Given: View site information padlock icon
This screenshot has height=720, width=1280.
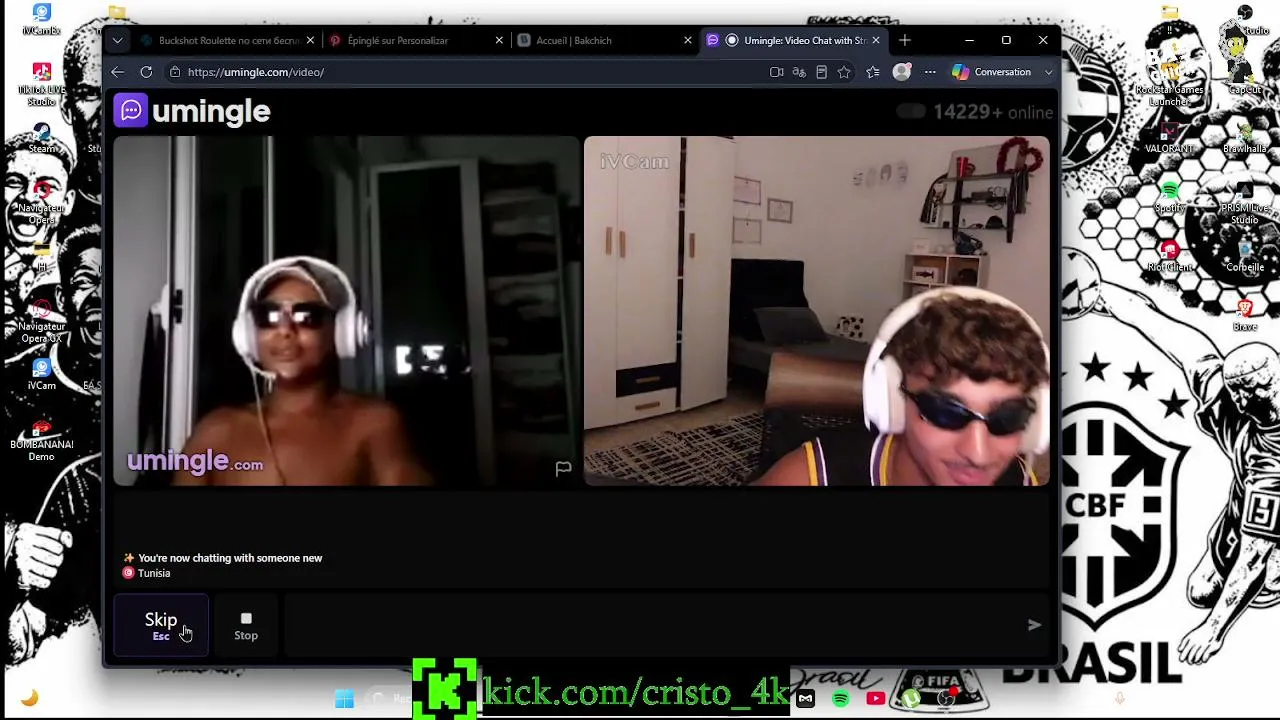Looking at the screenshot, I should 175,72.
